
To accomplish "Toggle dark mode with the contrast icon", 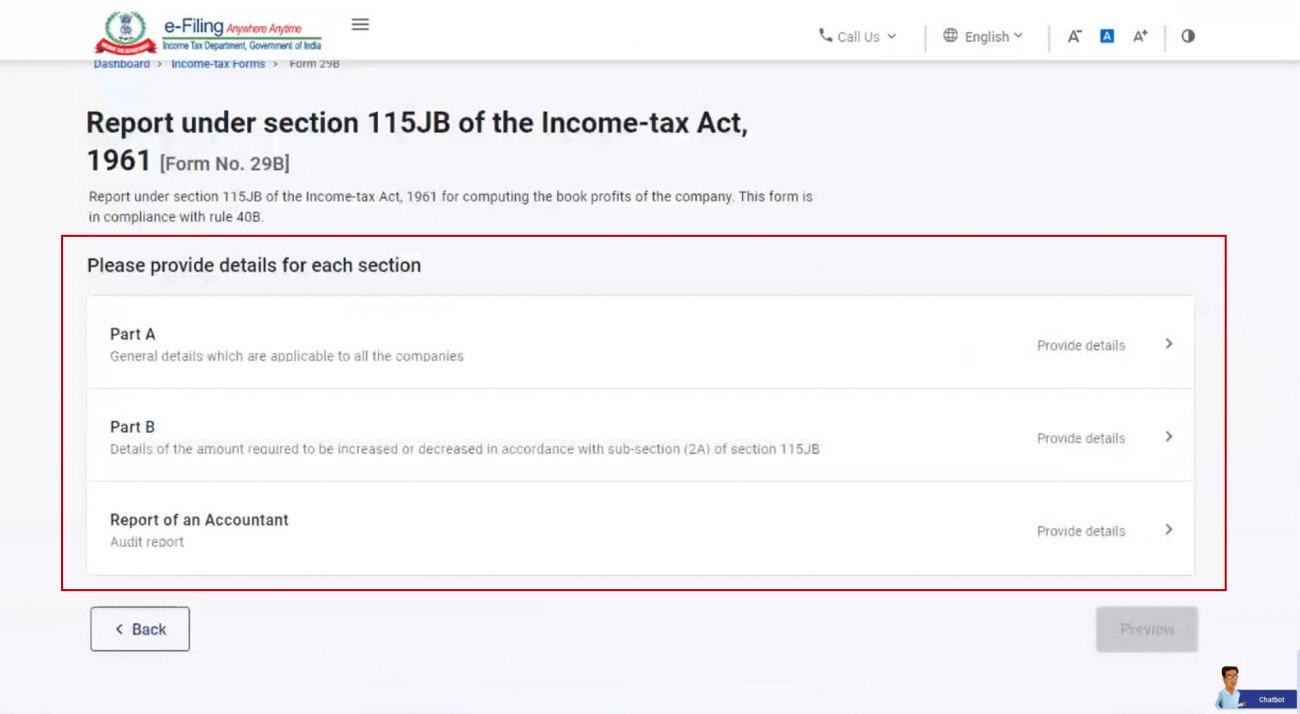I will [1187, 36].
